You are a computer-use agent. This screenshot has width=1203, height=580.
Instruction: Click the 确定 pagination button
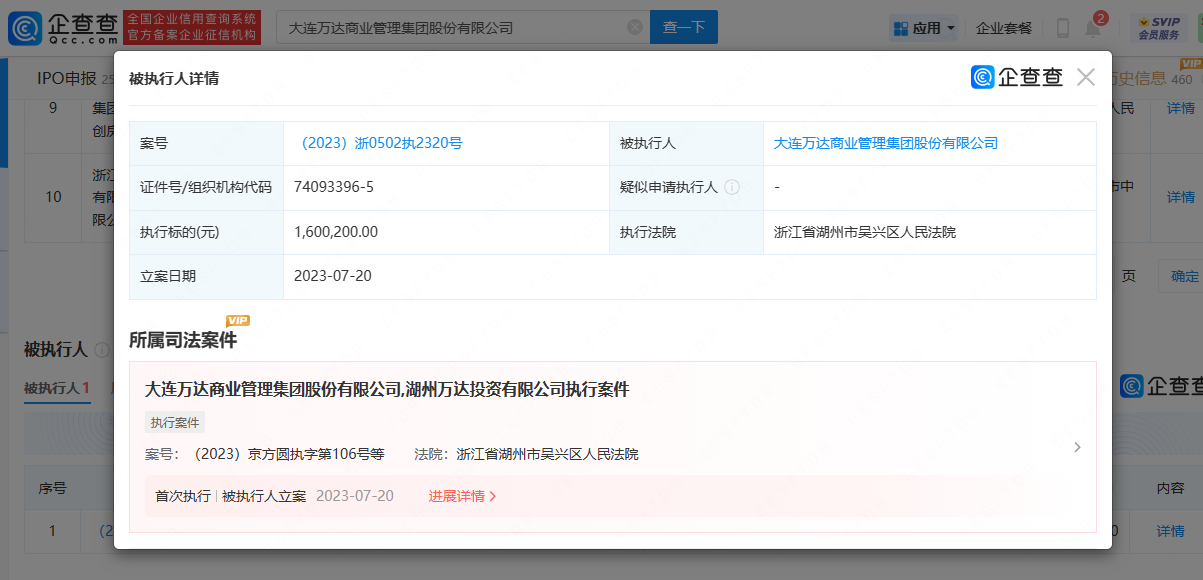1184,276
